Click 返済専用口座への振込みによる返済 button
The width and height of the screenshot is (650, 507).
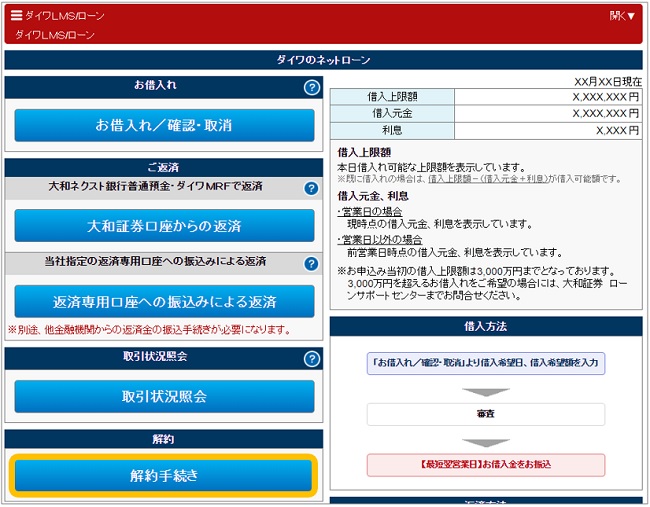click(164, 301)
